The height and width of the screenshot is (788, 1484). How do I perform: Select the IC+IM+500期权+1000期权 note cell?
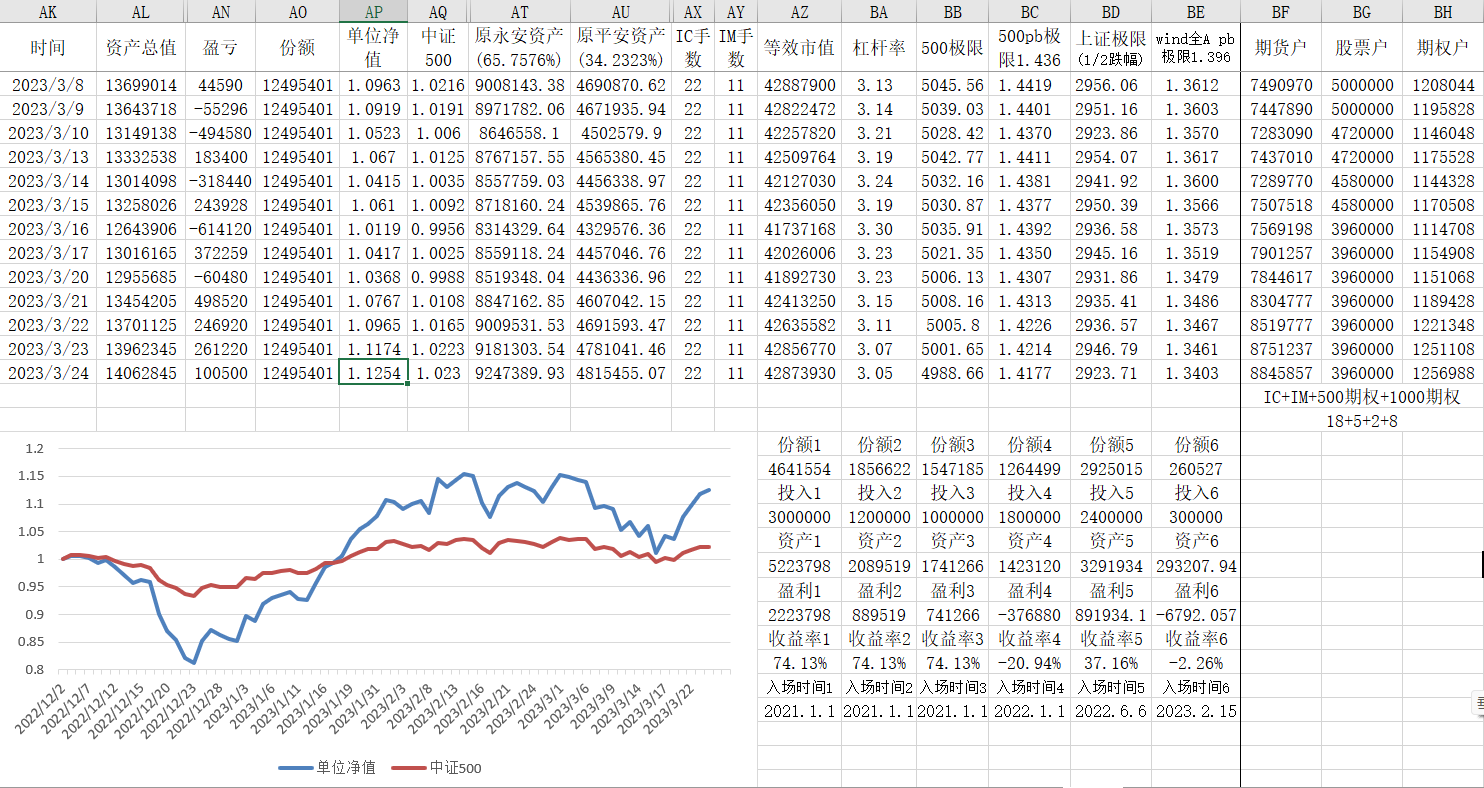1361,397
